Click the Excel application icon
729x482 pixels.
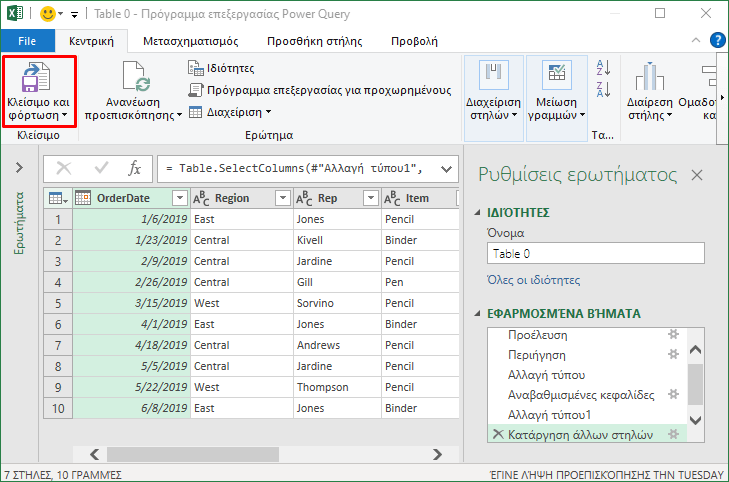(15, 13)
